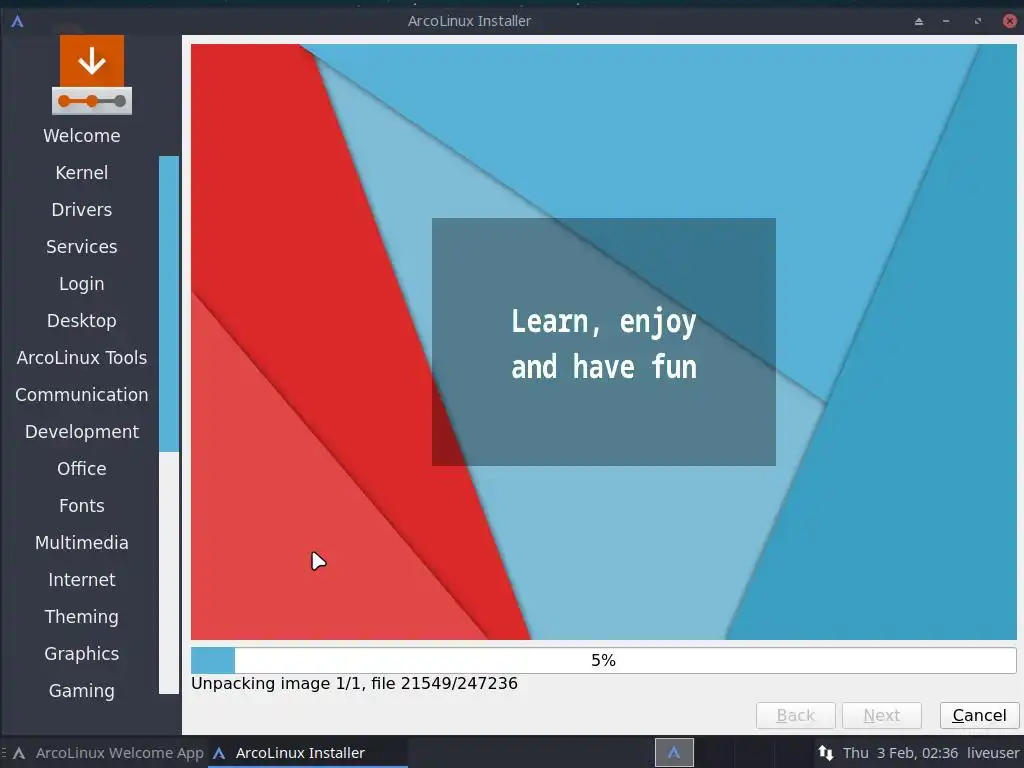Minimize the ArcoLinux Installer window
Image resolution: width=1024 pixels, height=768 pixels.
(x=946, y=22)
